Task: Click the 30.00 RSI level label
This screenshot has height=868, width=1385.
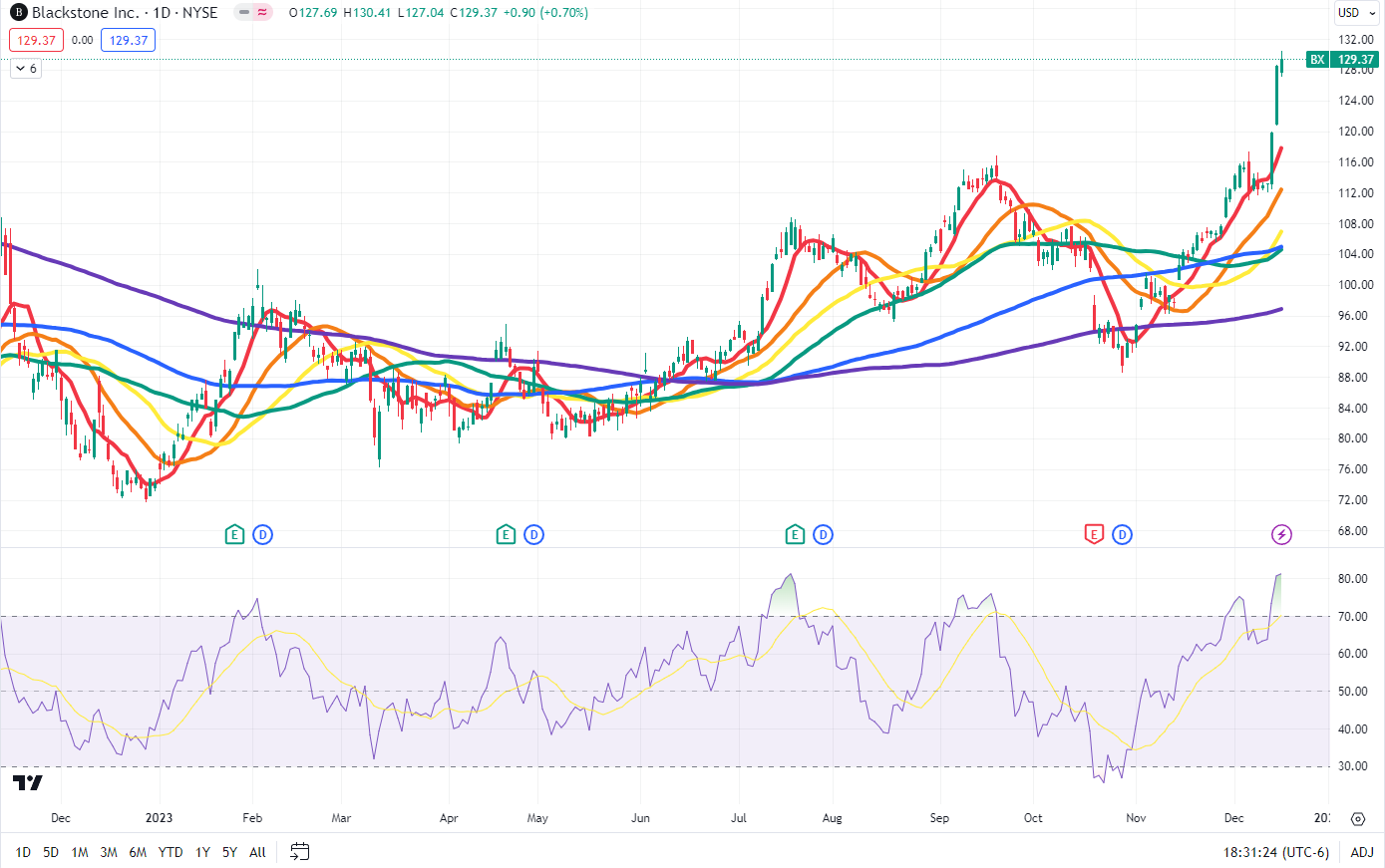Action: (1353, 766)
